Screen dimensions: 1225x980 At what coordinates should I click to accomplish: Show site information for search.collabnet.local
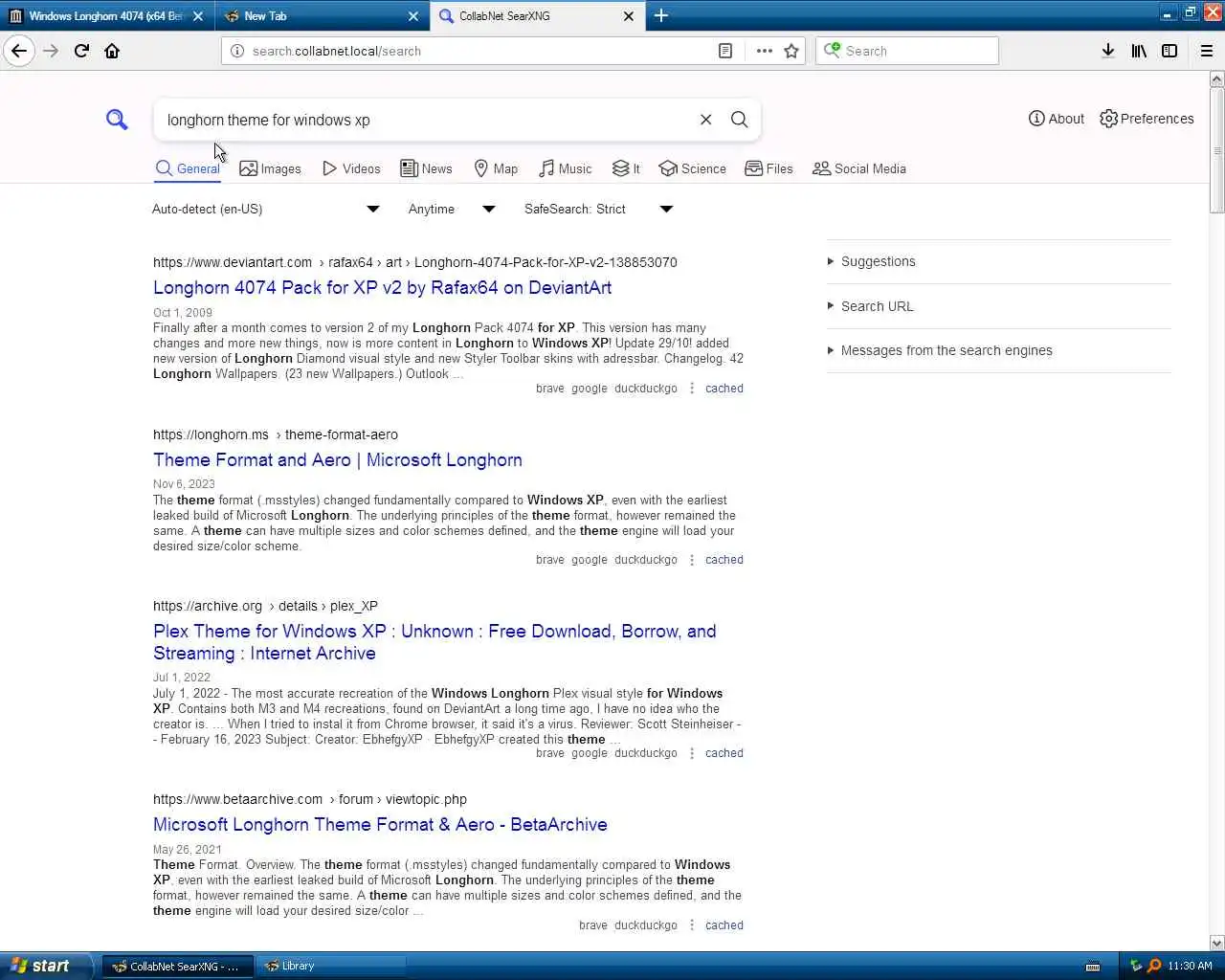[237, 51]
